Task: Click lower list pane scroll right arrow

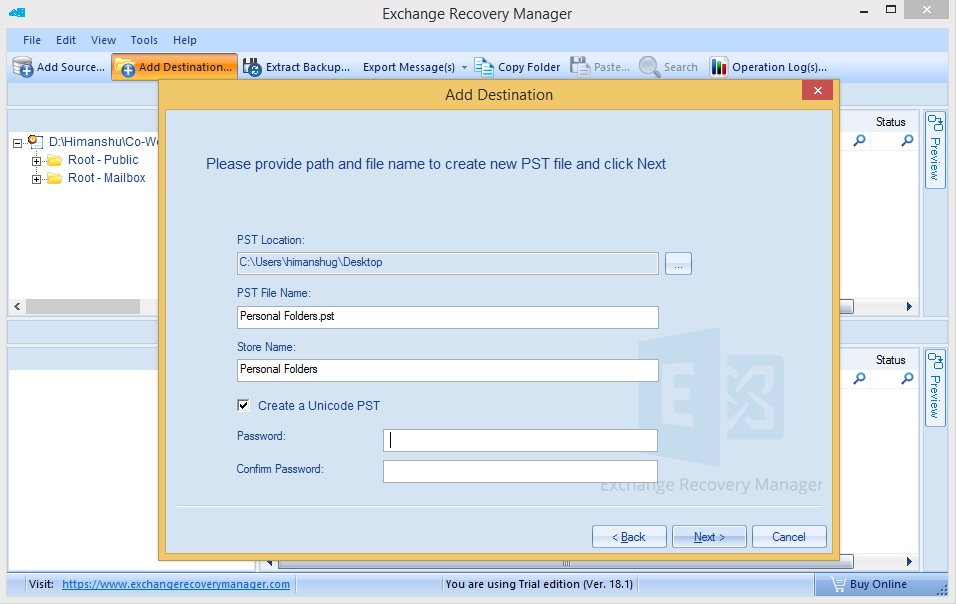Action: tap(908, 561)
